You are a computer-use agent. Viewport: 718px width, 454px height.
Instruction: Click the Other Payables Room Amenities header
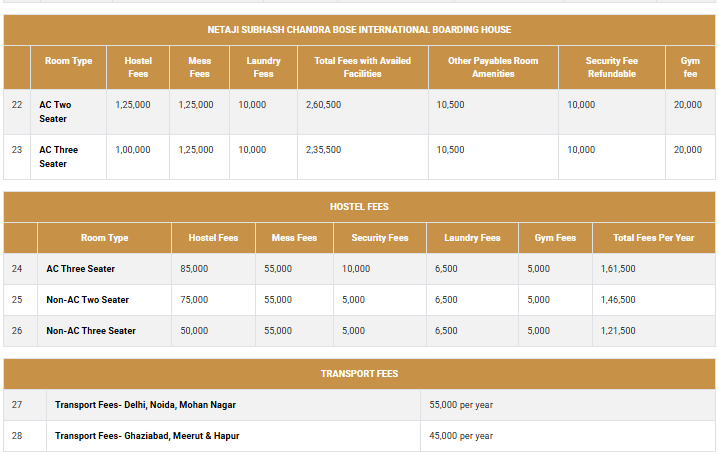coord(492,67)
